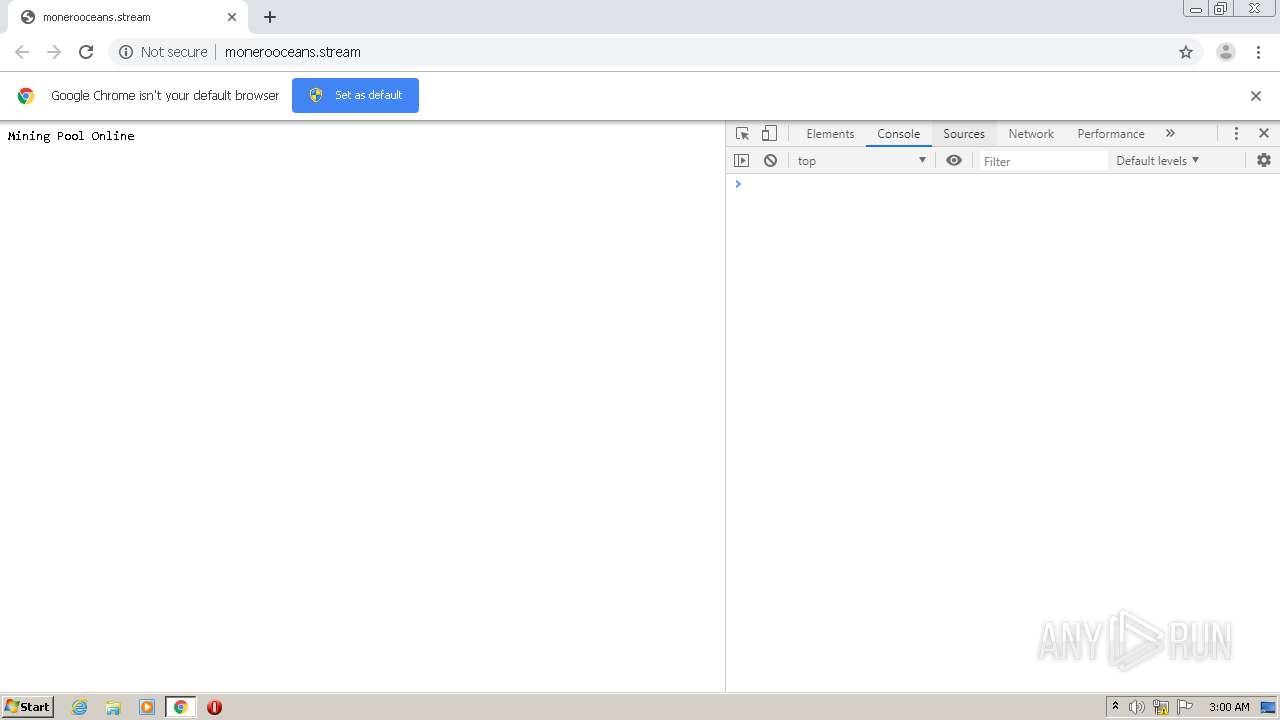
Task: Click the 3:00 AM clock
Action: click(x=1229, y=707)
